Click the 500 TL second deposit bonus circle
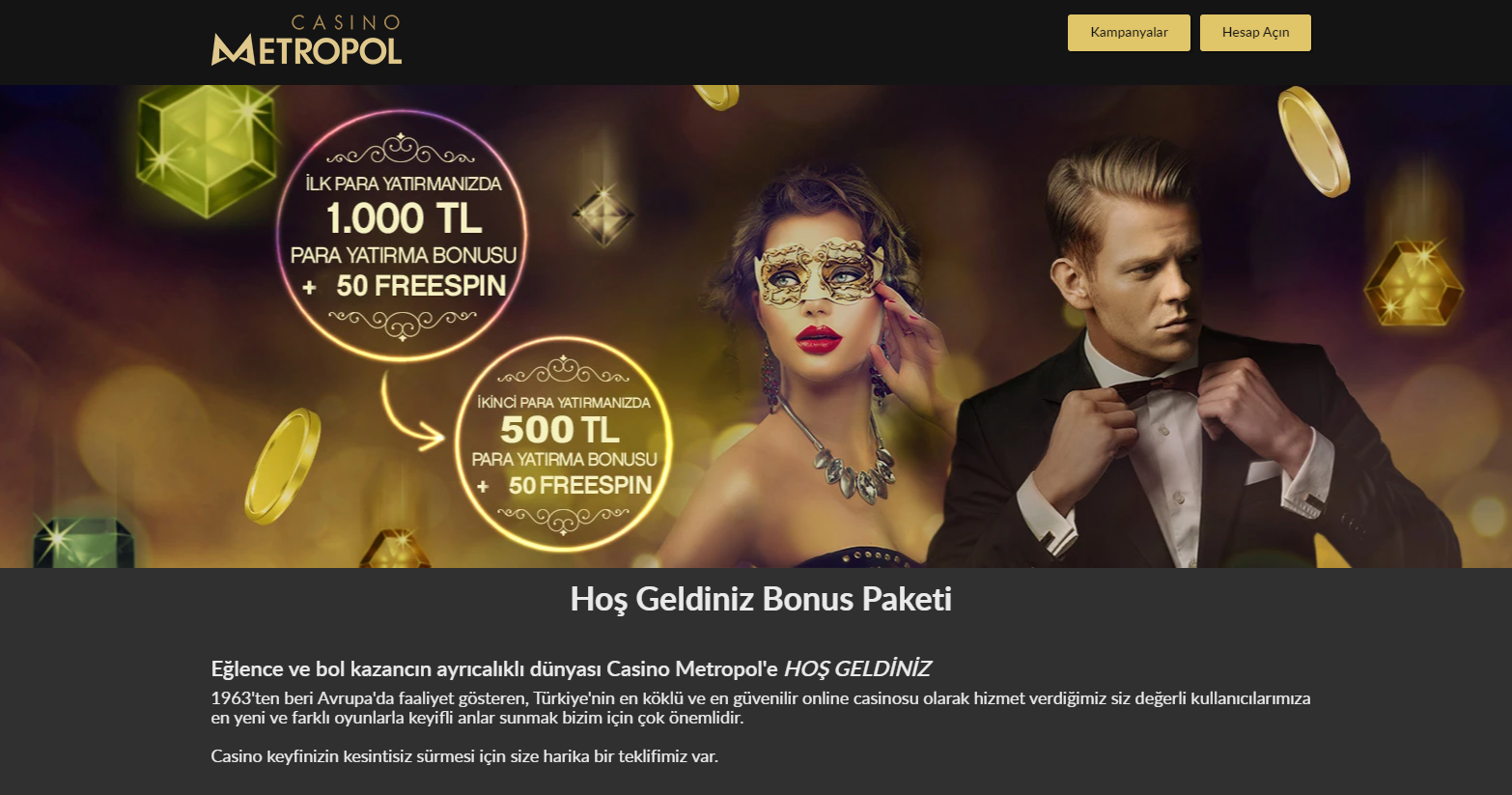The image size is (1512, 795). [x=563, y=443]
